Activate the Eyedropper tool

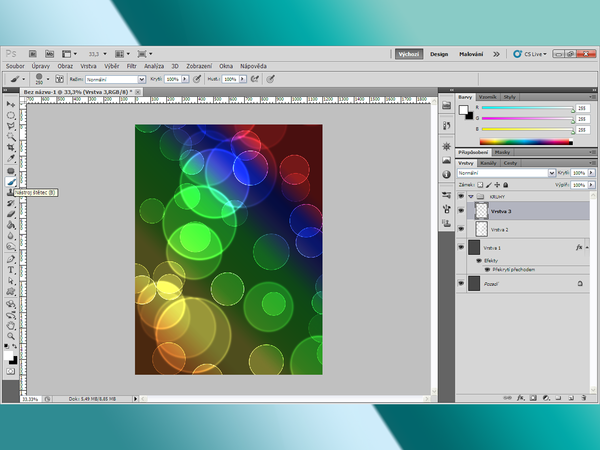11,159
